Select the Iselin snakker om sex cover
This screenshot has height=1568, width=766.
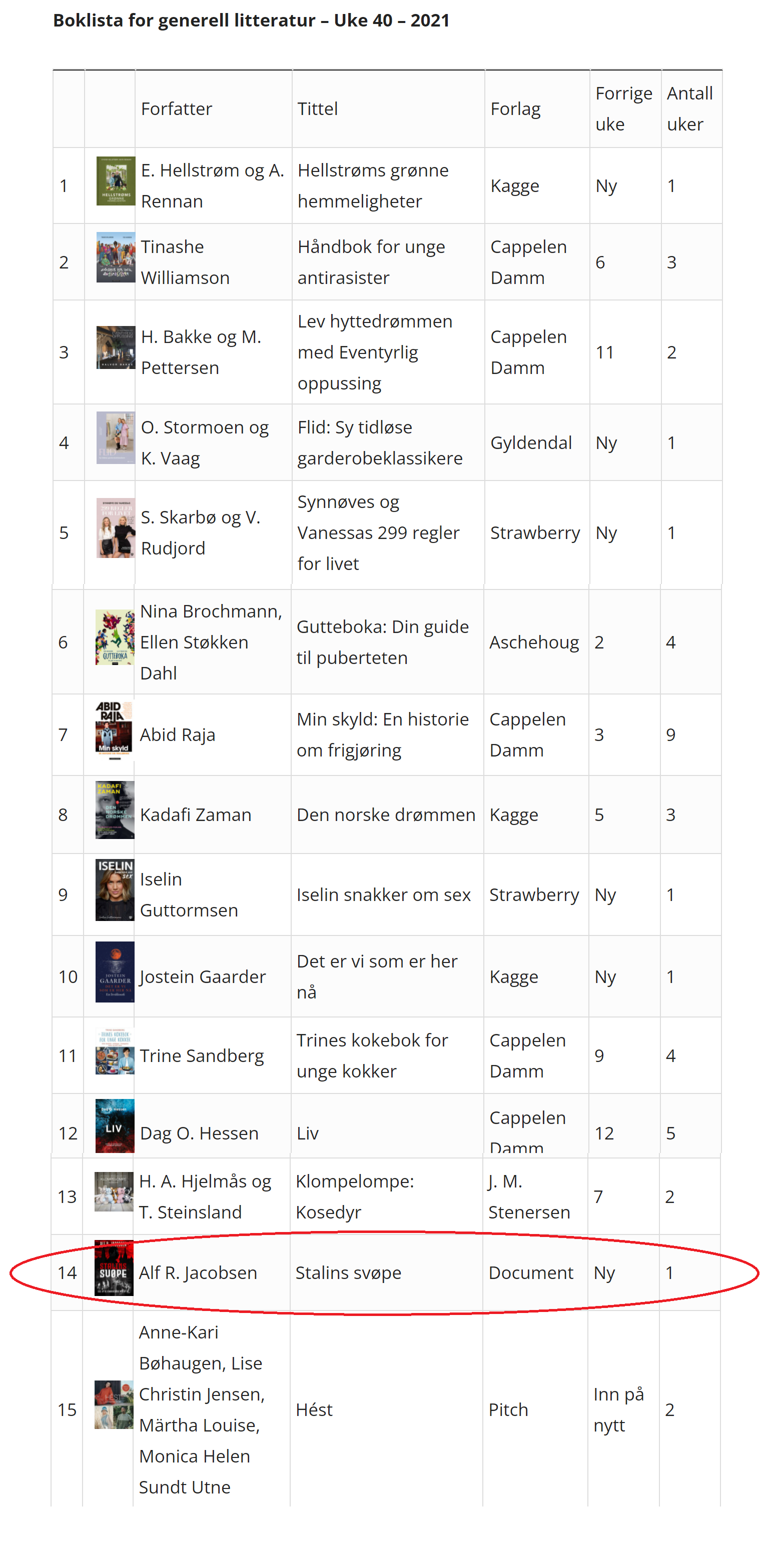tap(115, 890)
